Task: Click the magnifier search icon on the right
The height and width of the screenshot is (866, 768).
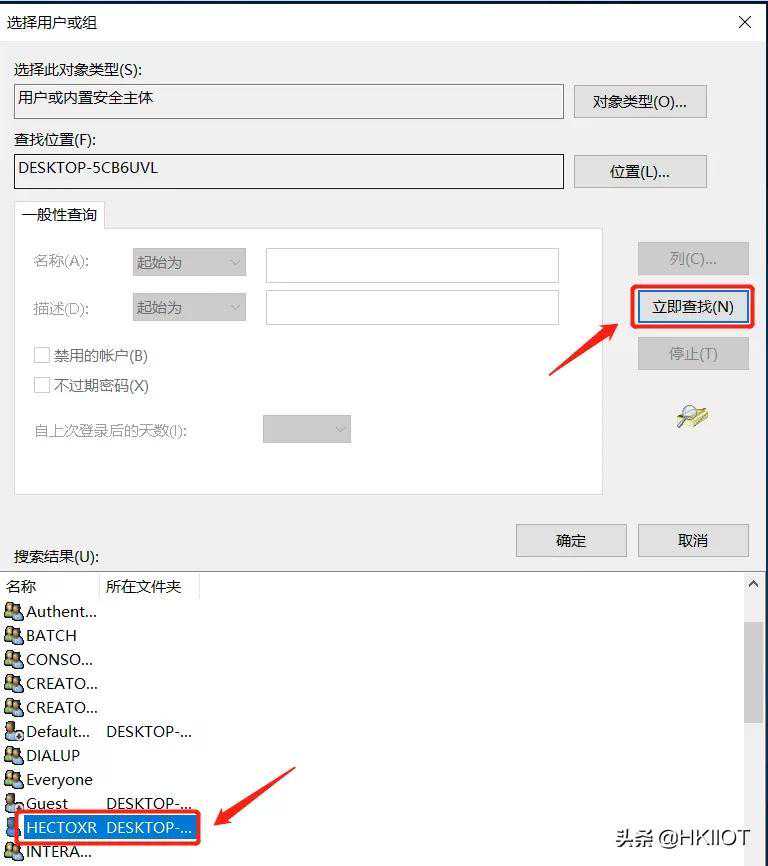Action: click(692, 416)
